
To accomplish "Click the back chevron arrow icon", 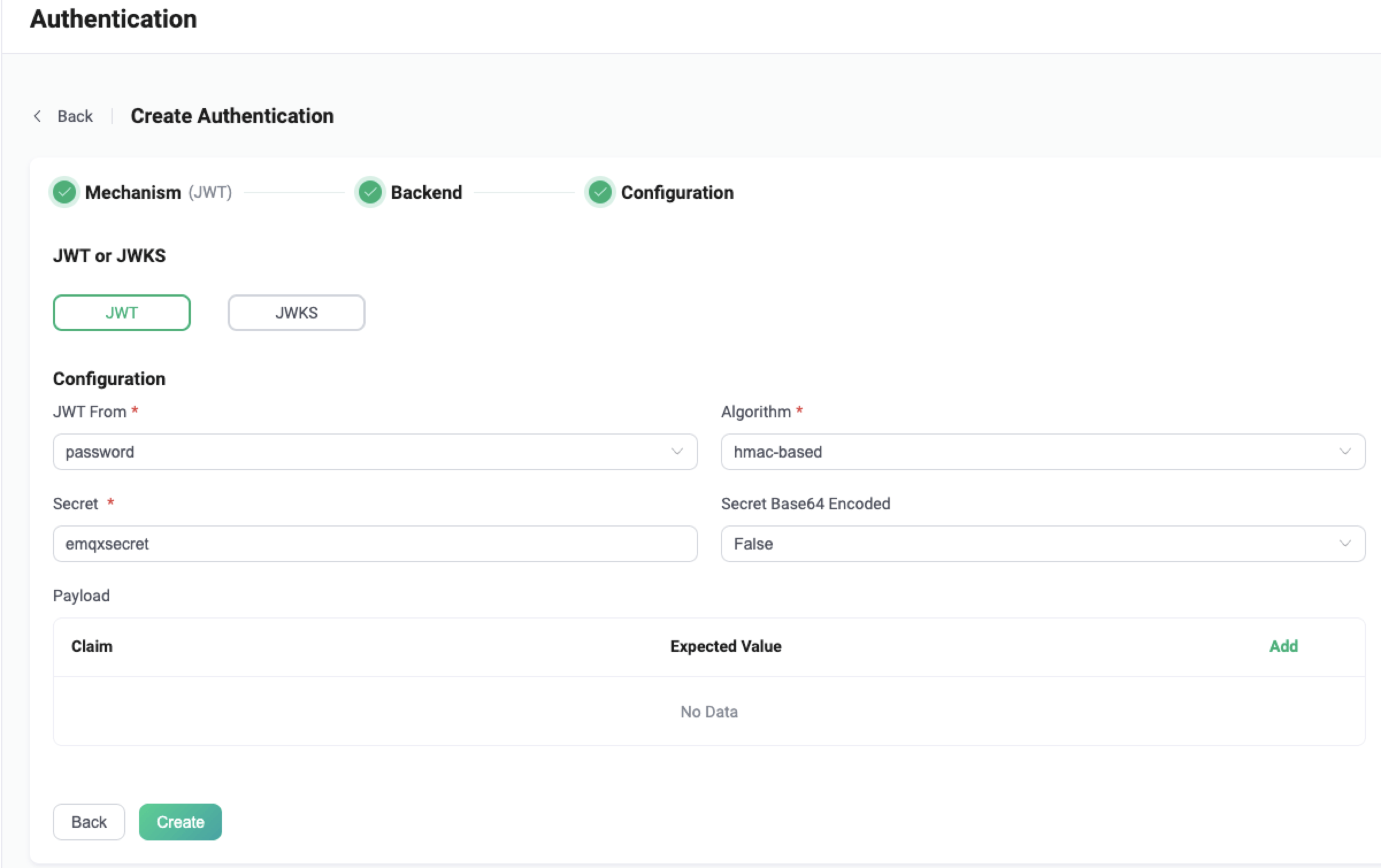I will (x=37, y=116).
